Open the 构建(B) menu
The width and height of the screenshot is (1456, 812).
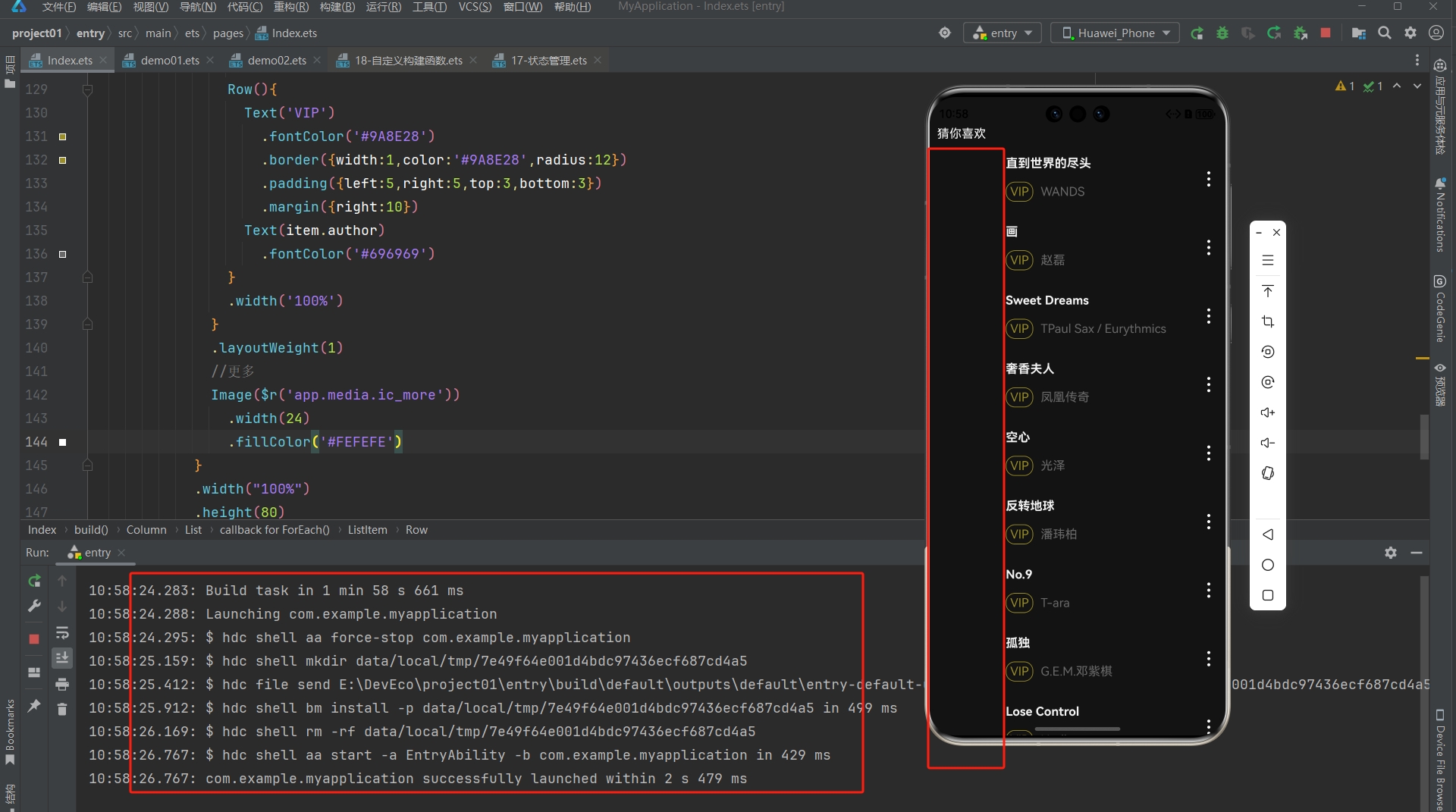pos(337,7)
